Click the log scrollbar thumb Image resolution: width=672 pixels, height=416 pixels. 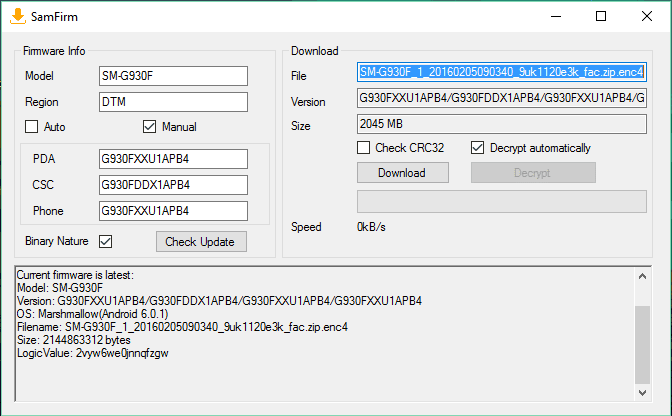pos(642,345)
